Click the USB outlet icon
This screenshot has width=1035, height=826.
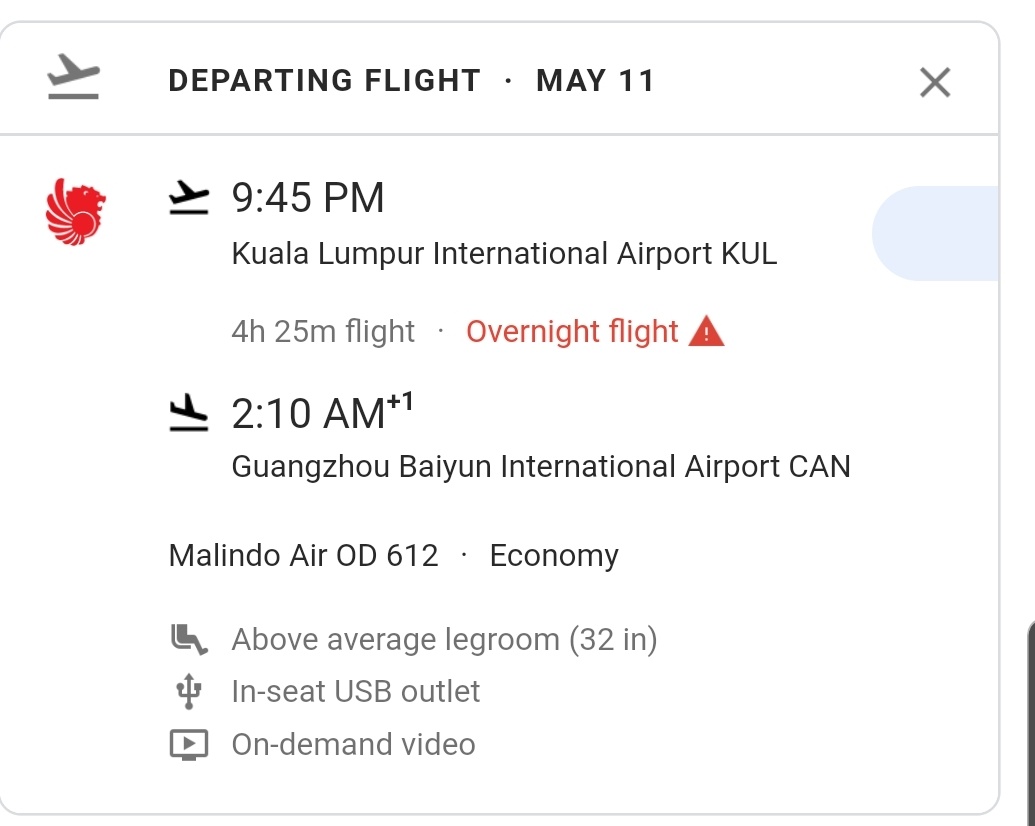tap(188, 691)
